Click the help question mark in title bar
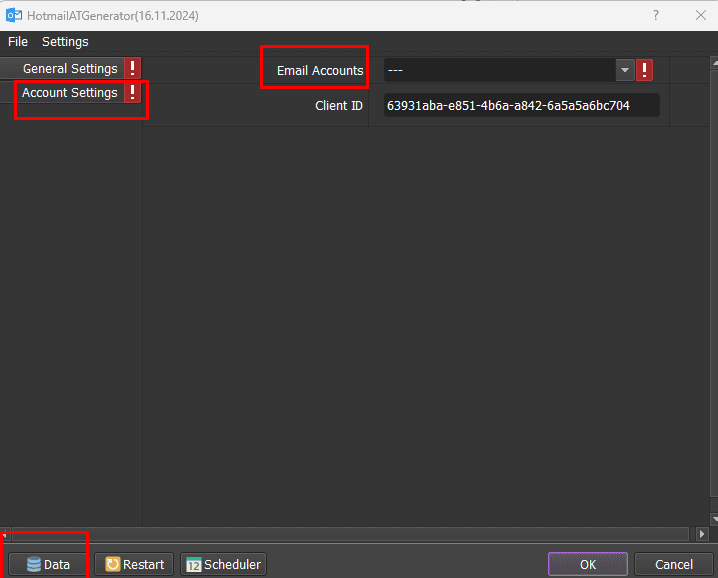Image resolution: width=718 pixels, height=578 pixels. pyautogui.click(x=656, y=15)
